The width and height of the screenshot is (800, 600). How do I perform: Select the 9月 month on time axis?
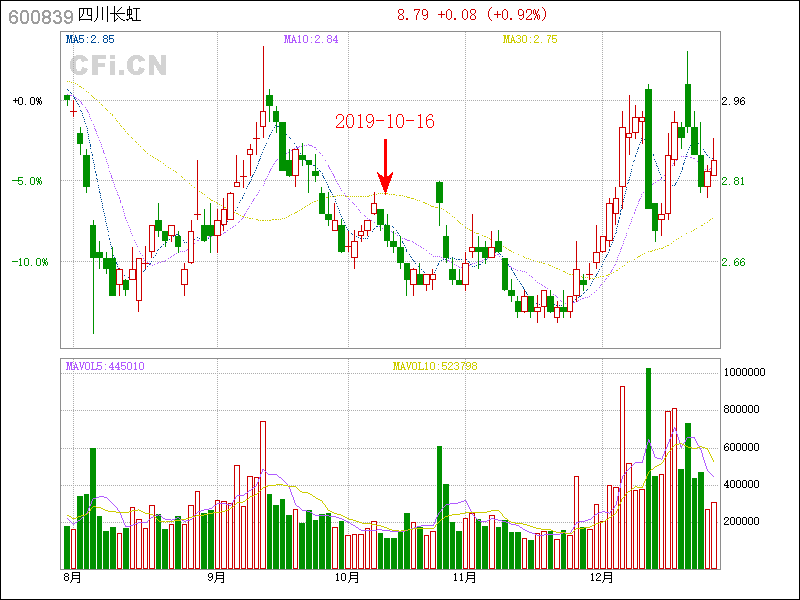click(216, 577)
